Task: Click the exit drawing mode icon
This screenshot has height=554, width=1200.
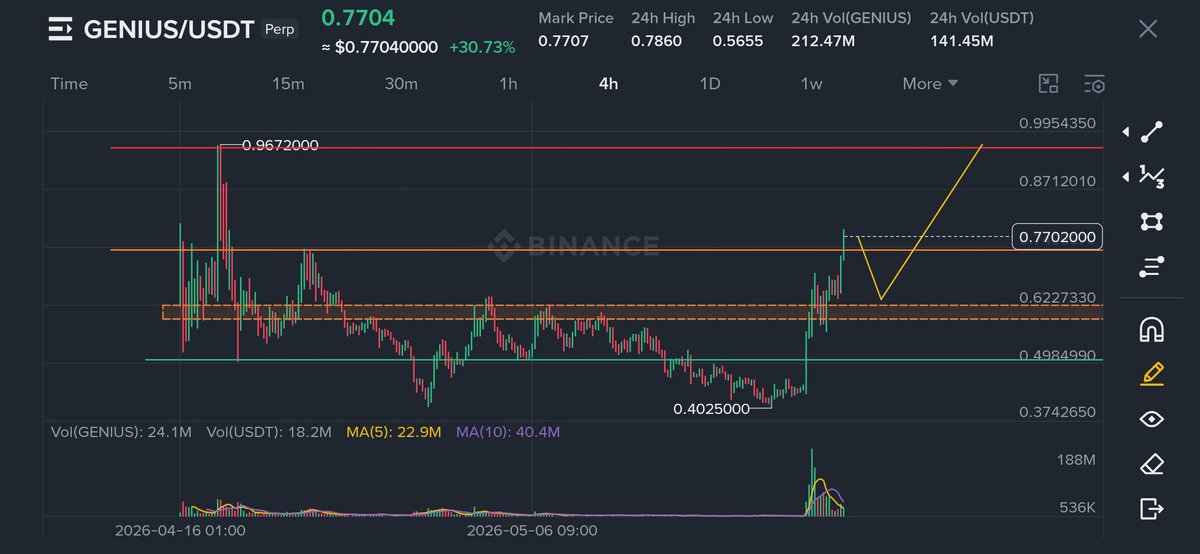Action: click(1152, 509)
